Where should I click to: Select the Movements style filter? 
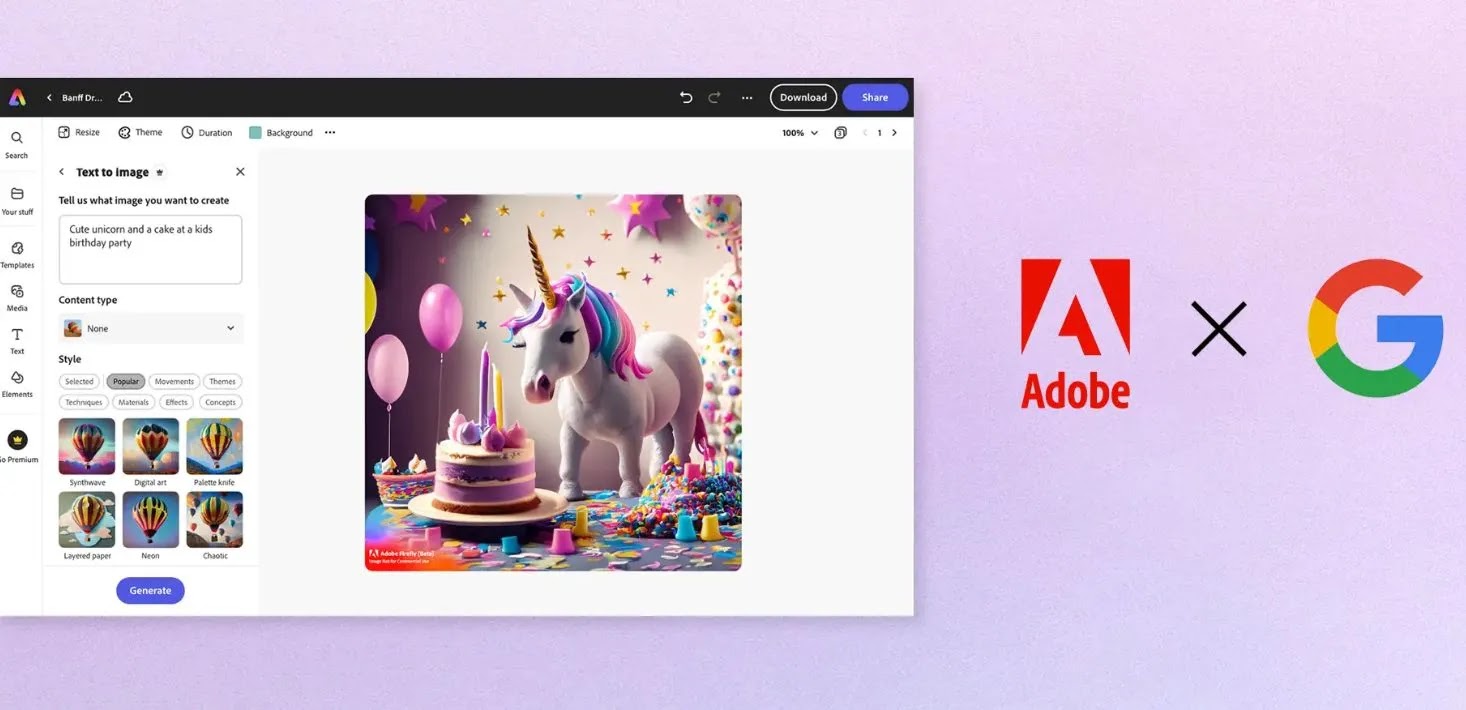tap(174, 381)
